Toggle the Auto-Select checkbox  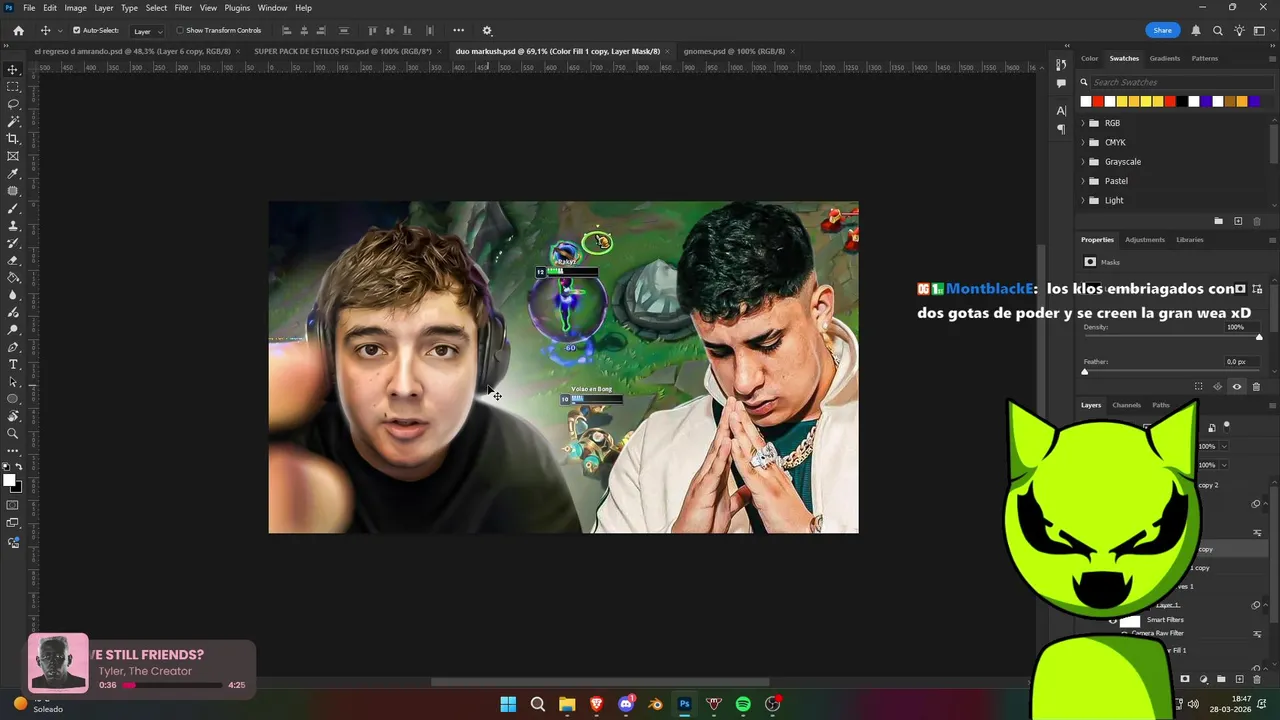point(76,31)
